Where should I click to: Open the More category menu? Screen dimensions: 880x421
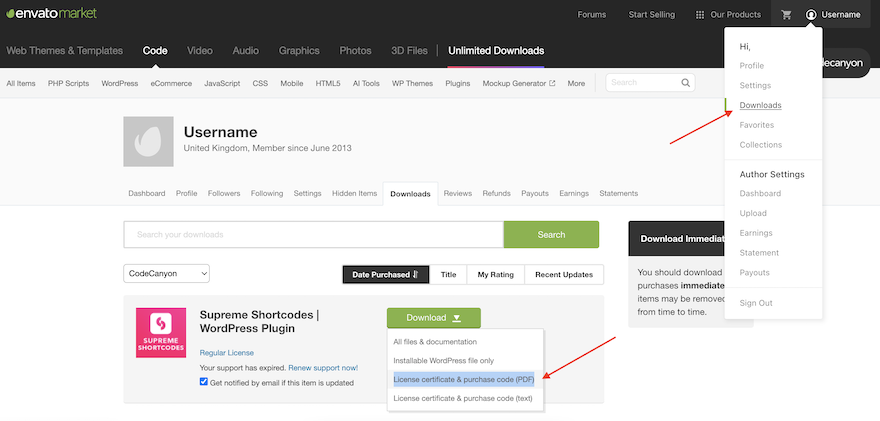(x=576, y=83)
